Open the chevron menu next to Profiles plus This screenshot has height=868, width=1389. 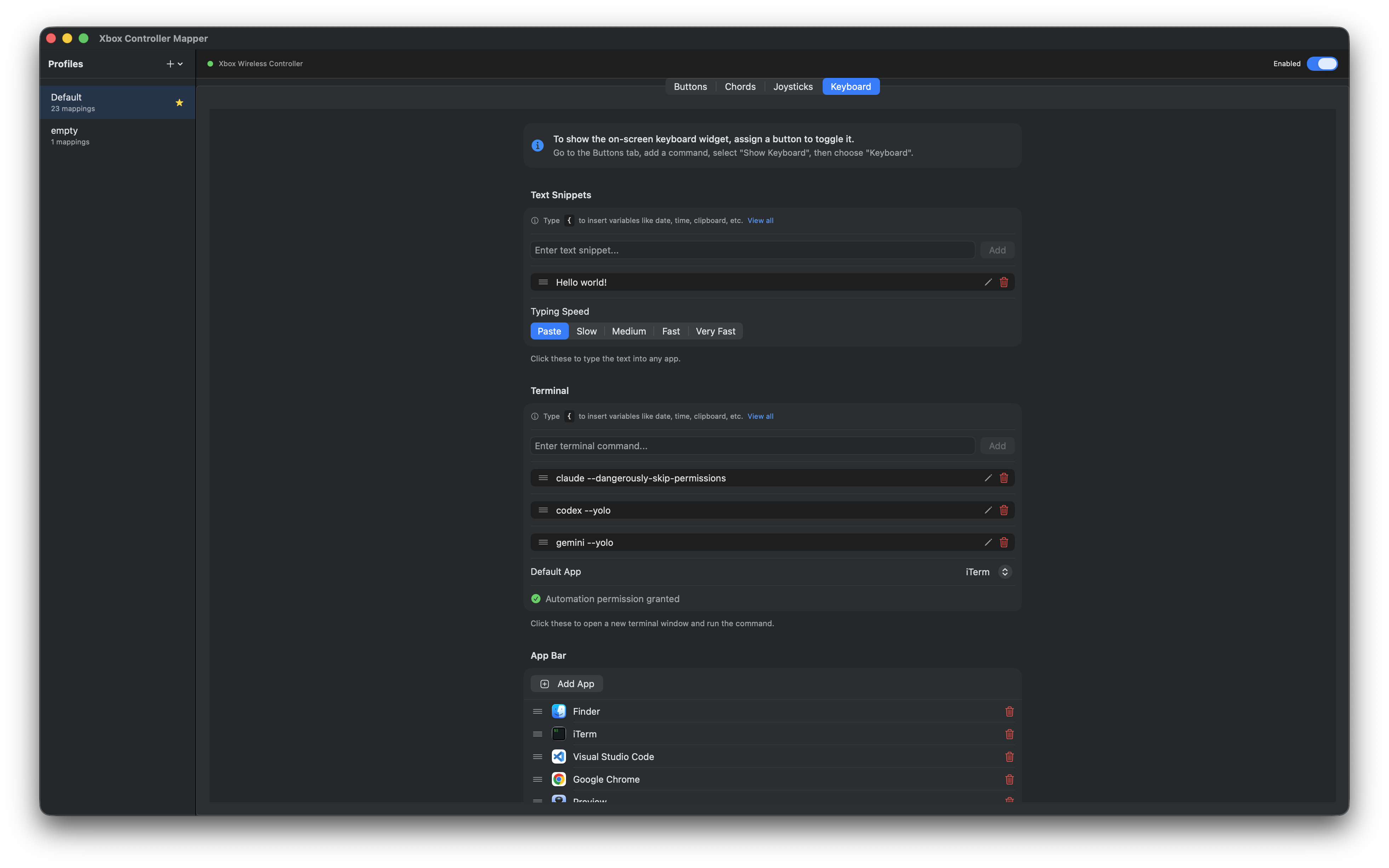180,64
